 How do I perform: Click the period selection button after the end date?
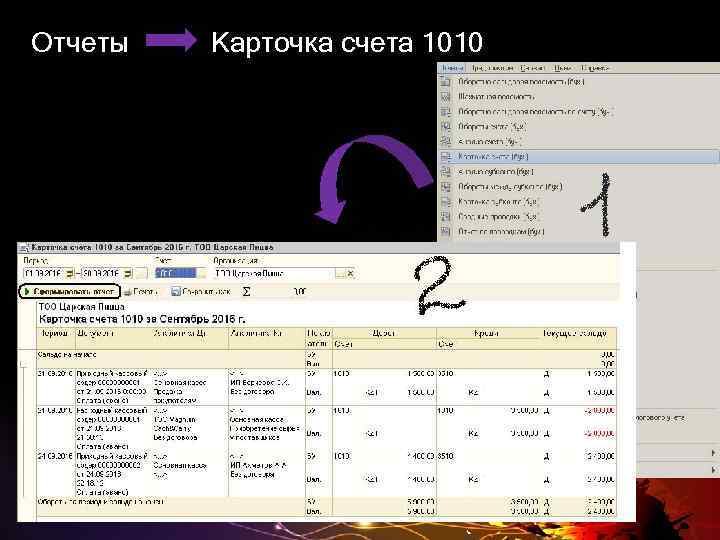click(141, 274)
